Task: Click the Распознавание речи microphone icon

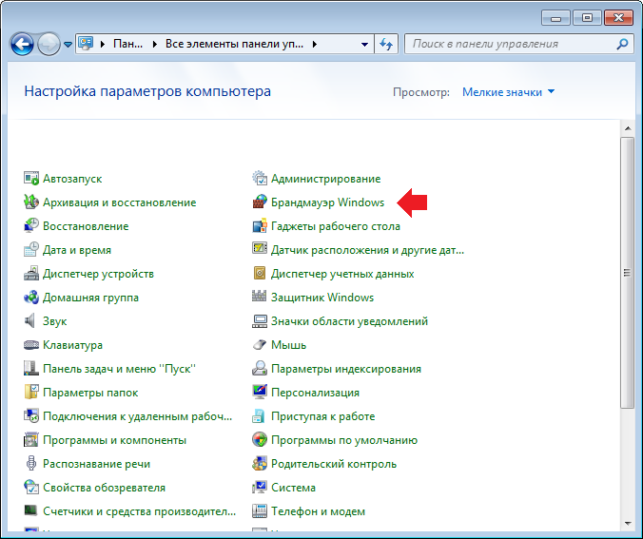Action: [x=31, y=464]
